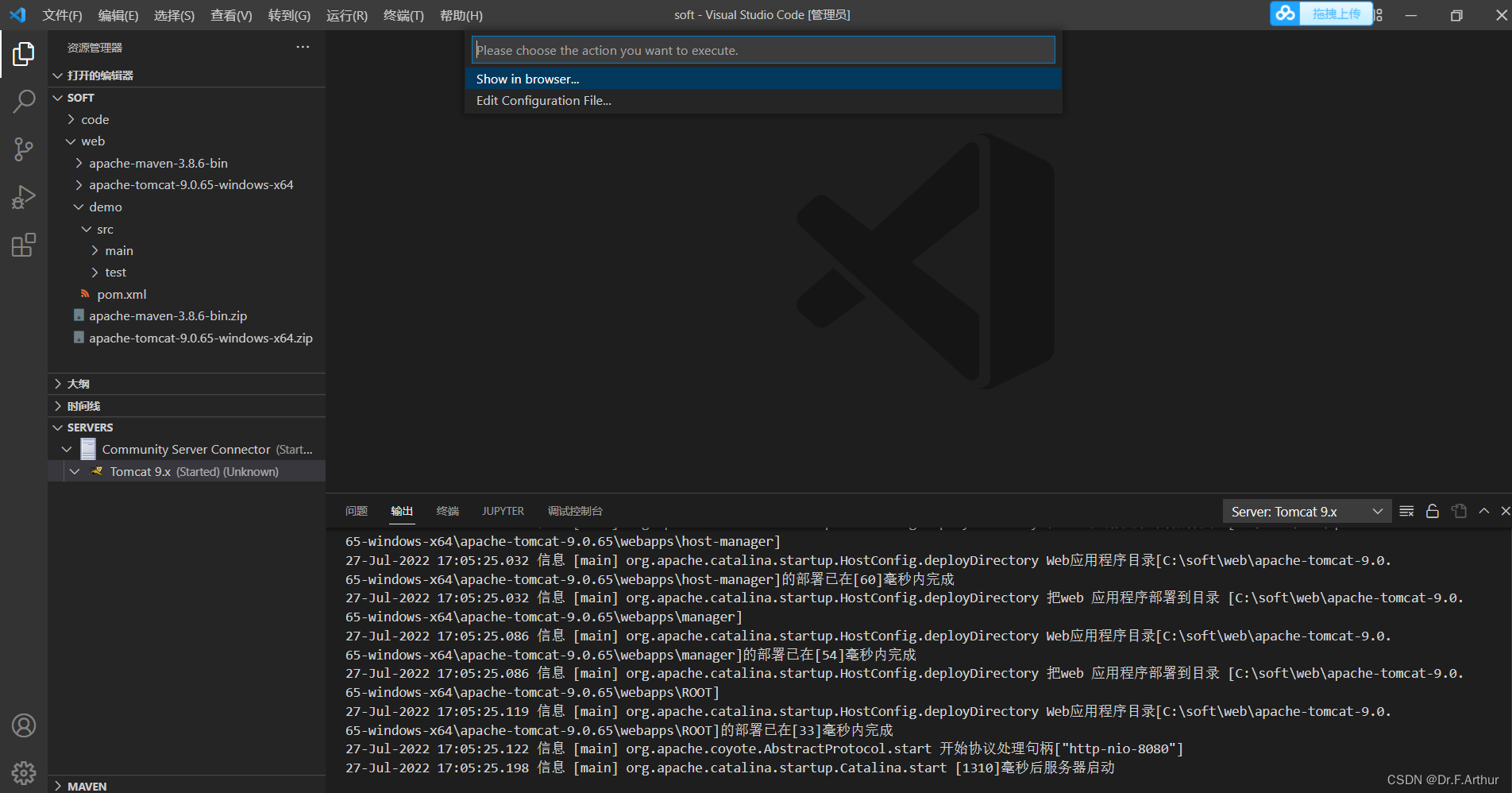This screenshot has width=1512, height=793.
Task: Open the 编辑(E) menu
Action: point(118,15)
